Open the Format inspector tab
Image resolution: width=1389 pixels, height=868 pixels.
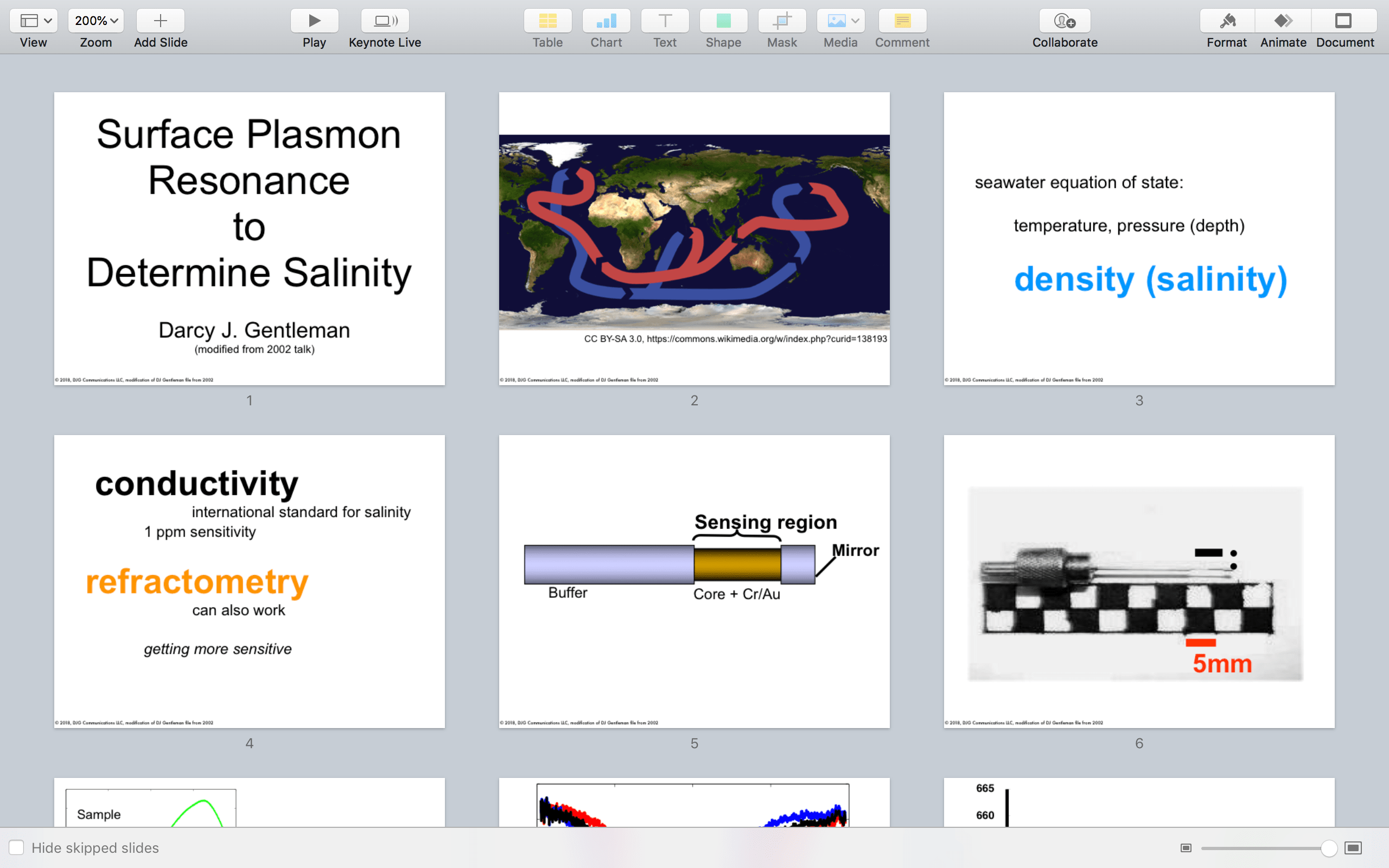(1227, 21)
